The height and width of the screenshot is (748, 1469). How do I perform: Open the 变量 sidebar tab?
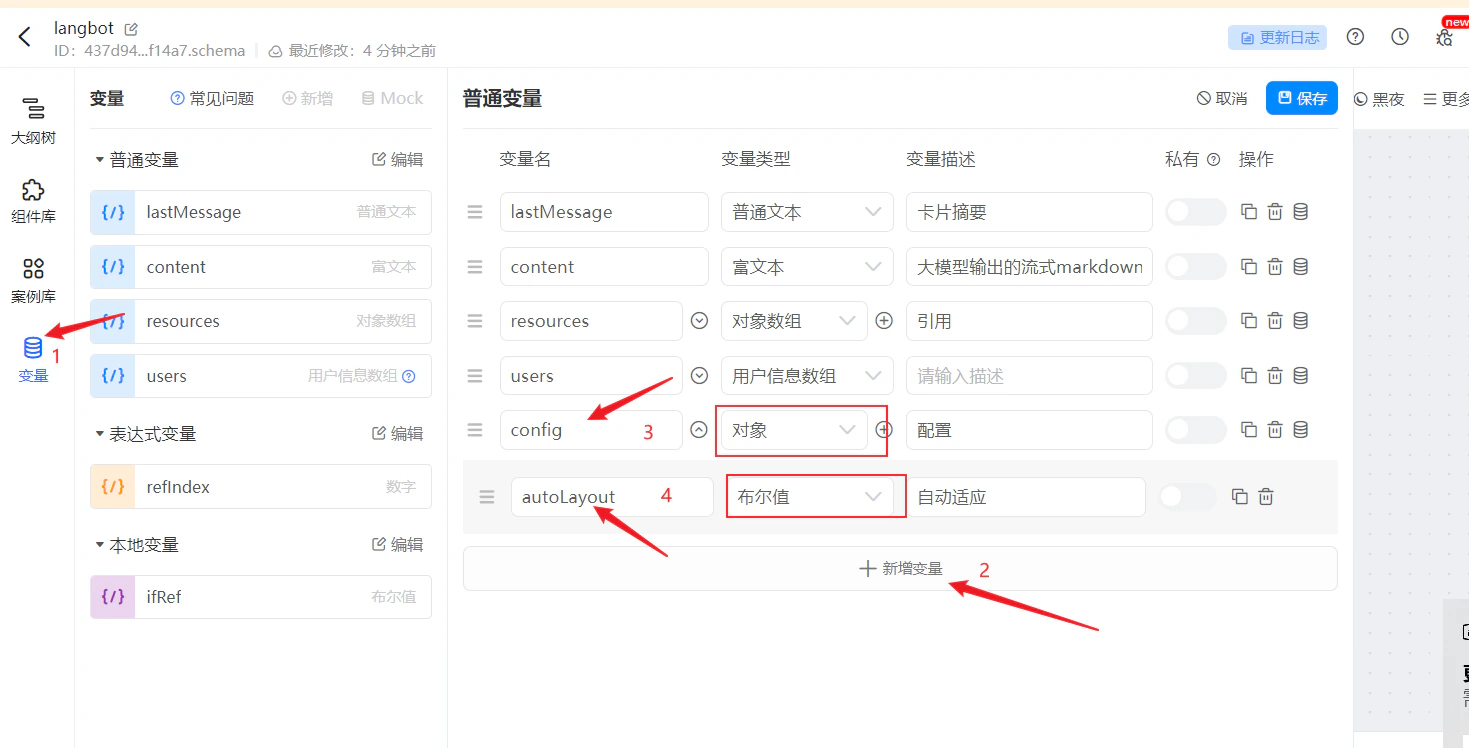click(33, 360)
